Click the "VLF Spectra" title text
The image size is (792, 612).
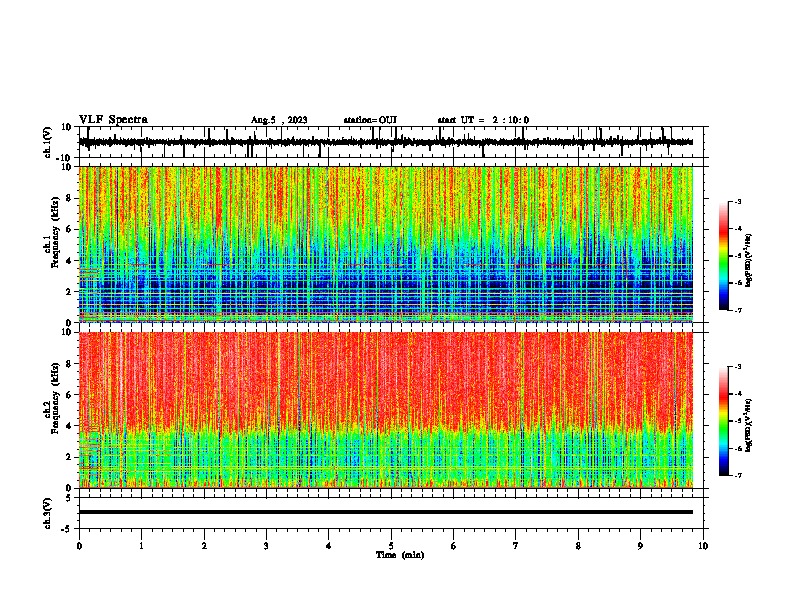tap(113, 120)
